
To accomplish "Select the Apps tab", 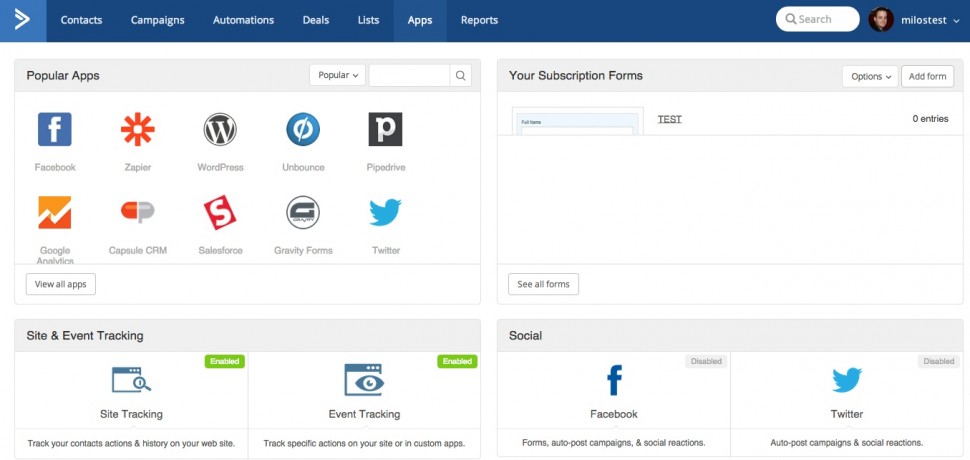I will click(x=420, y=20).
